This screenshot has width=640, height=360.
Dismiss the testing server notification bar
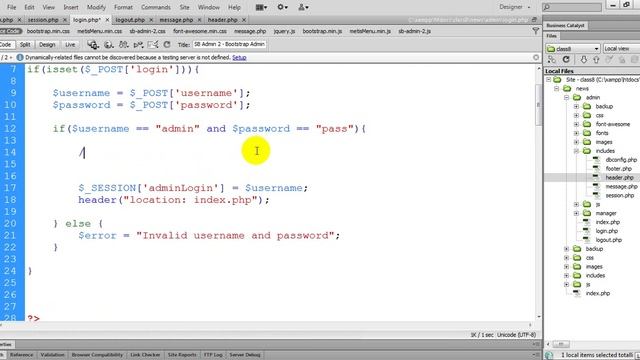coord(536,58)
